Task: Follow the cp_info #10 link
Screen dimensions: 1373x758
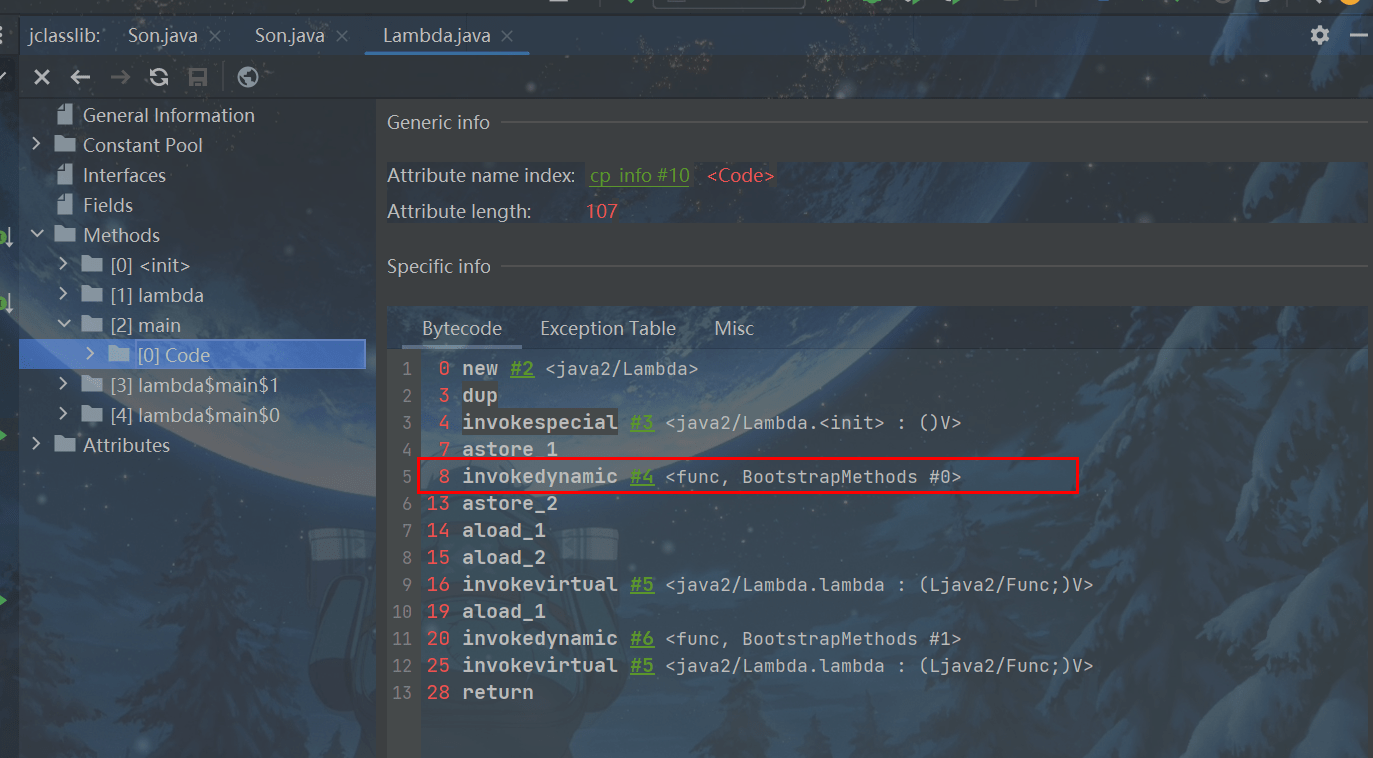Action: [639, 176]
